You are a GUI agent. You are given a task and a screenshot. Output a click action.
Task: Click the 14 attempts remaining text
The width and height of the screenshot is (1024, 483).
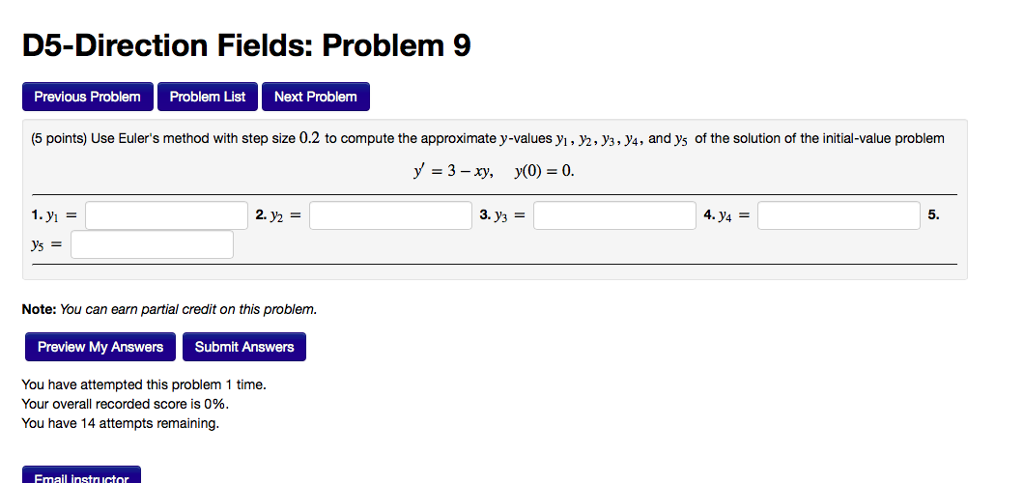click(x=120, y=424)
